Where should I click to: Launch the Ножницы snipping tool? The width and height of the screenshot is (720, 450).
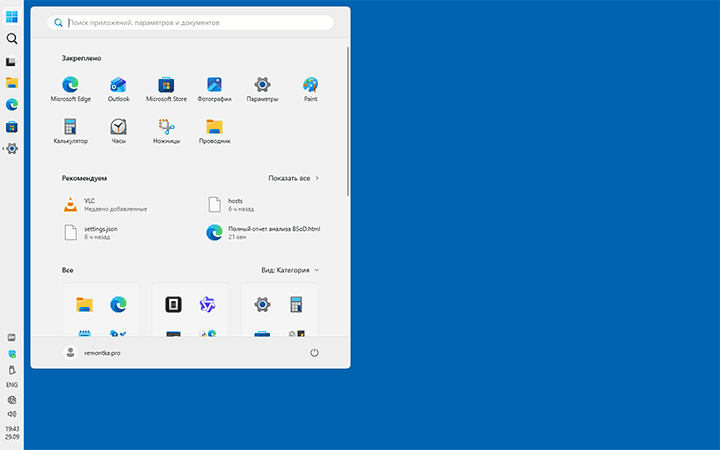[x=166, y=131]
